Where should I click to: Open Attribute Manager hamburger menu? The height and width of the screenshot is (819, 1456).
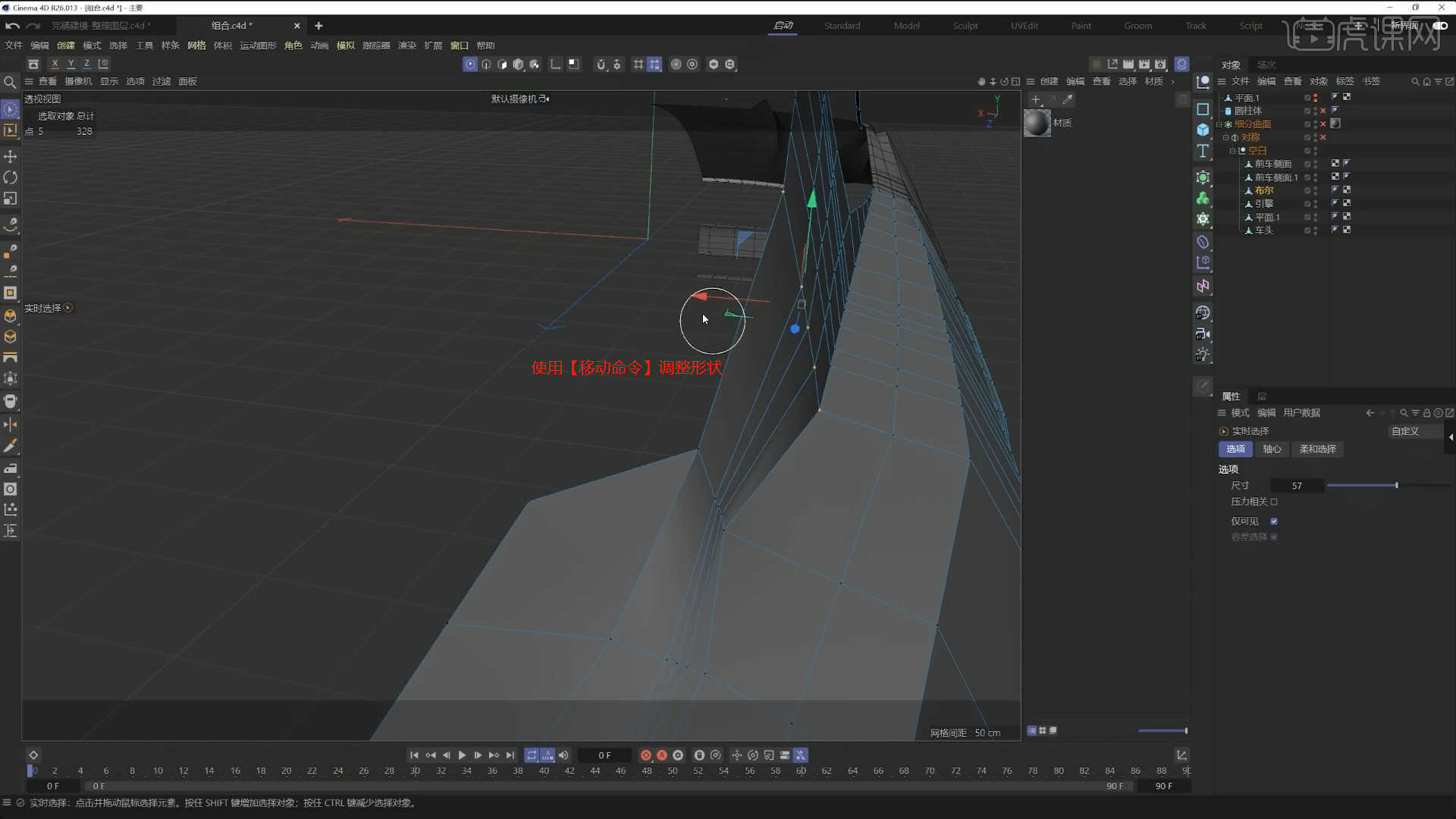(x=1222, y=413)
